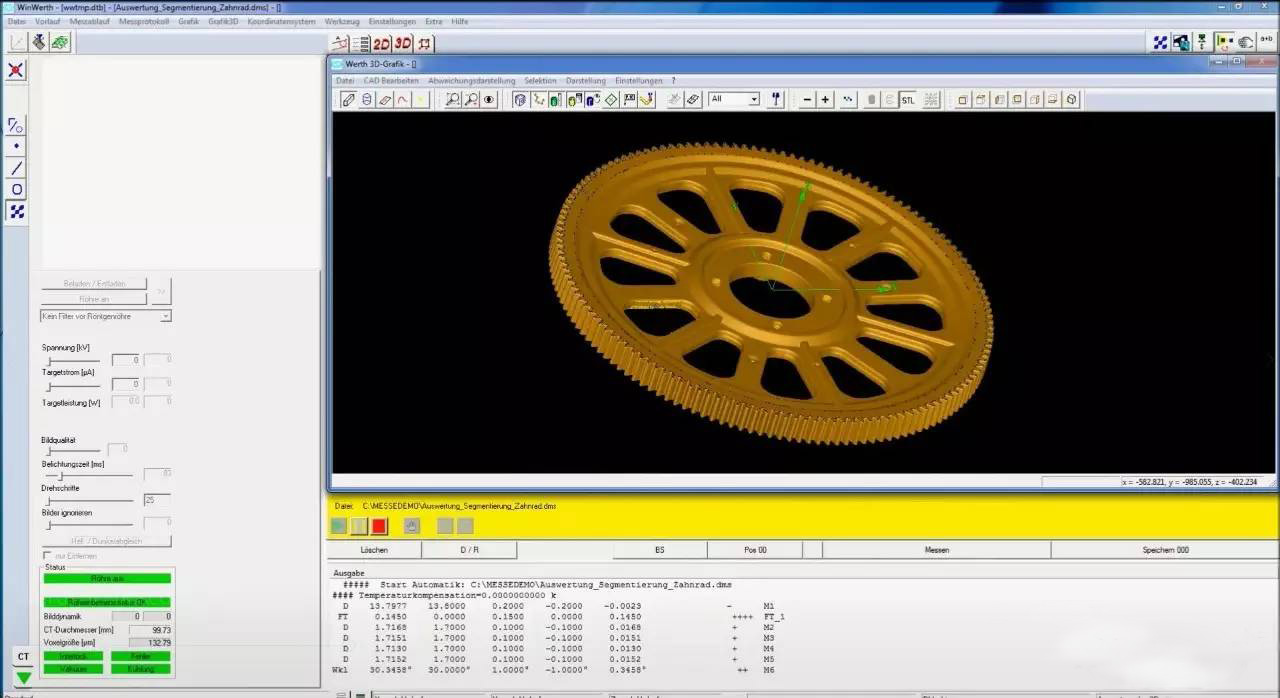Click the sensor icon in top-right toolbar

tap(1203, 42)
